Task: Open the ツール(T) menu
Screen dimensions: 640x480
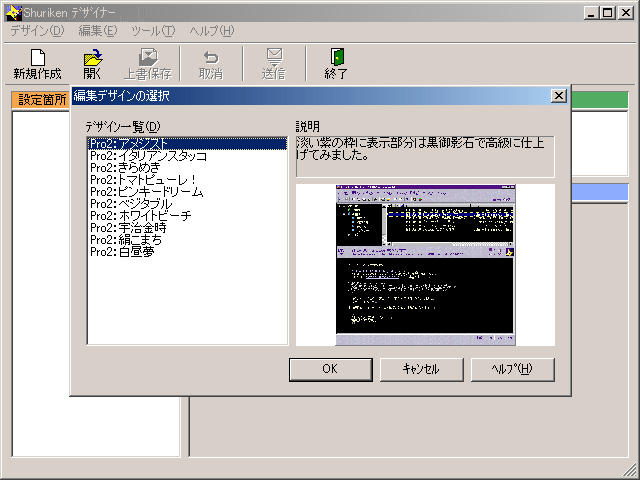Action: tap(153, 31)
